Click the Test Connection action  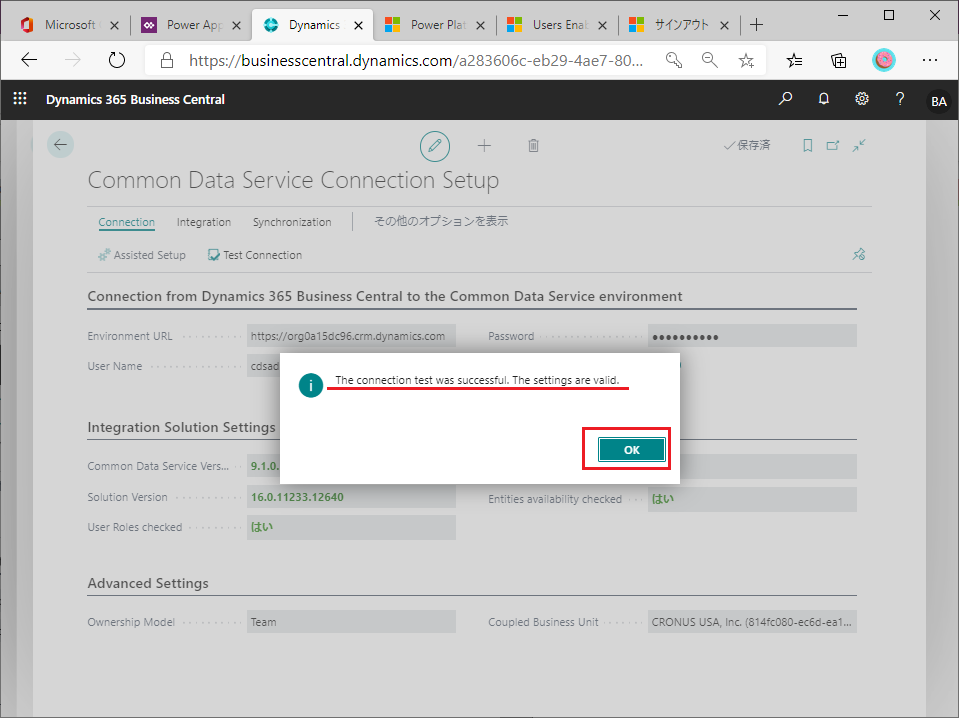pos(255,255)
